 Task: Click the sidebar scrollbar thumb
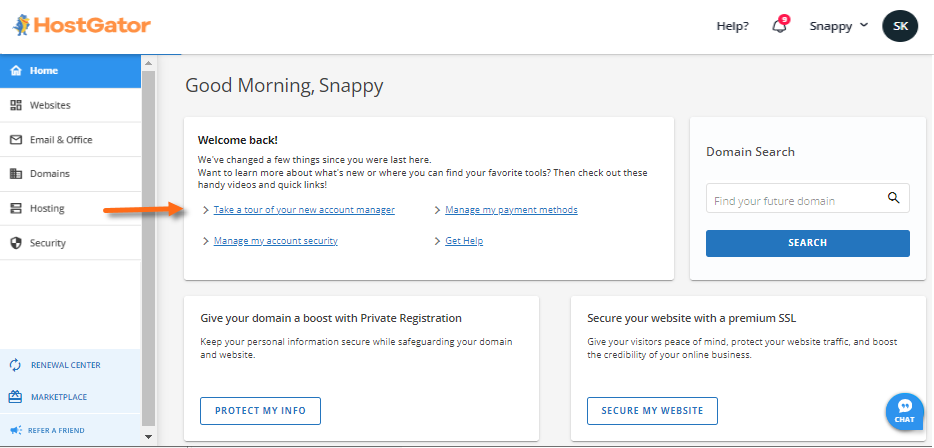tap(148, 249)
